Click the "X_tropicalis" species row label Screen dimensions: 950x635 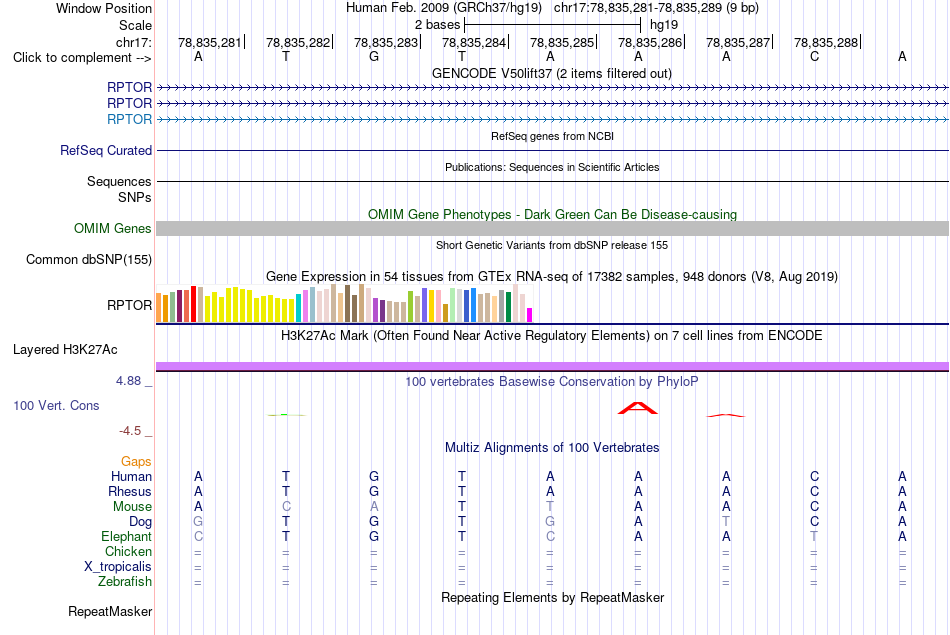click(x=118, y=567)
